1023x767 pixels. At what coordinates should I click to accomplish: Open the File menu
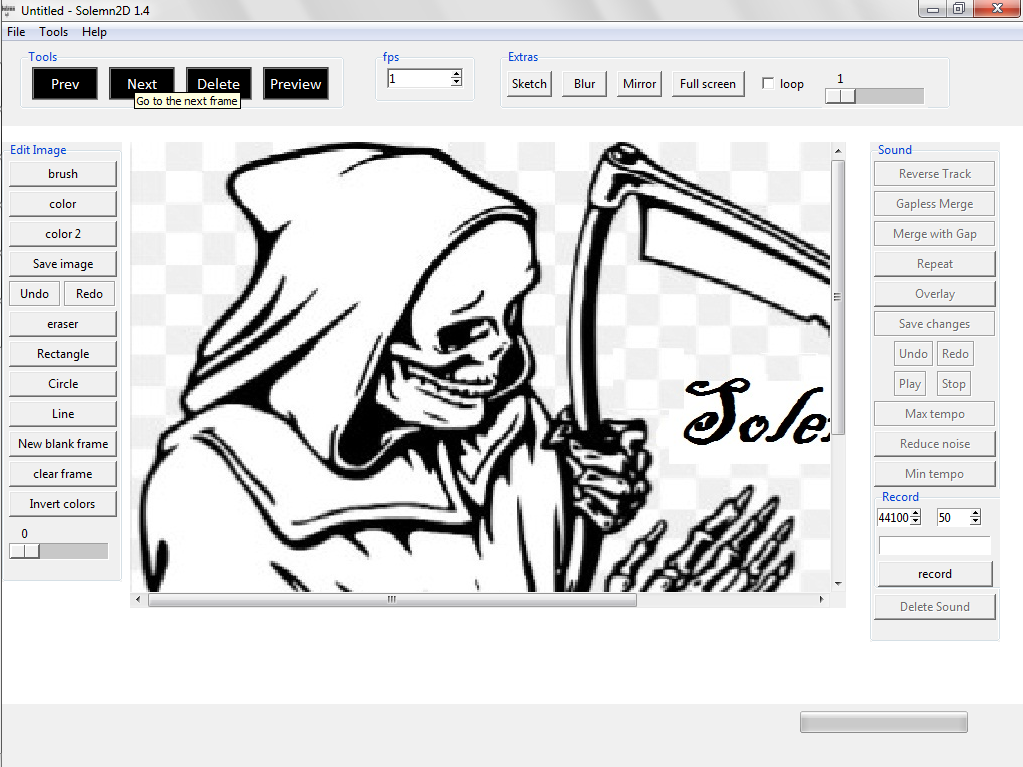[16, 32]
